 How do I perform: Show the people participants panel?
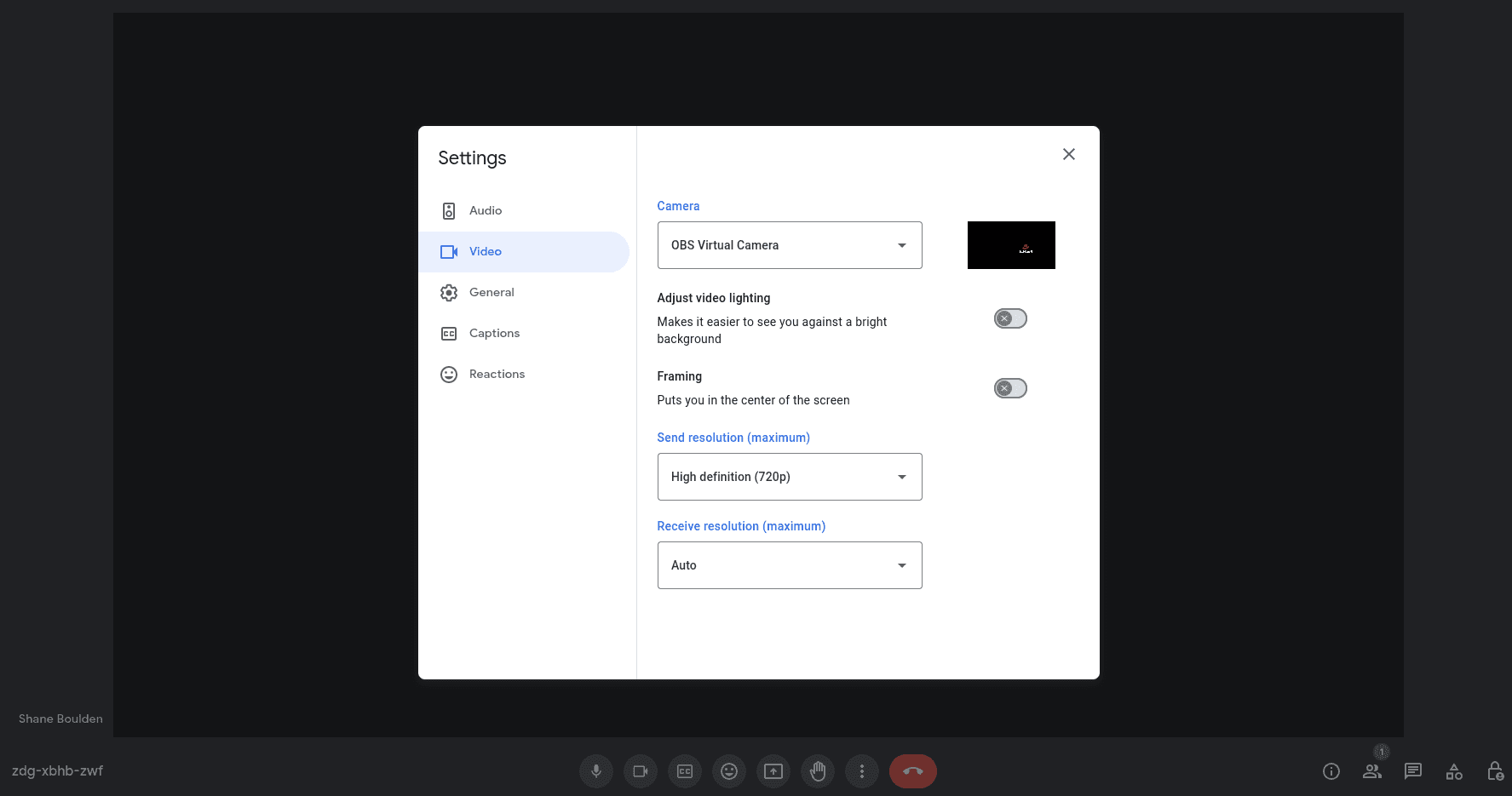(x=1372, y=771)
